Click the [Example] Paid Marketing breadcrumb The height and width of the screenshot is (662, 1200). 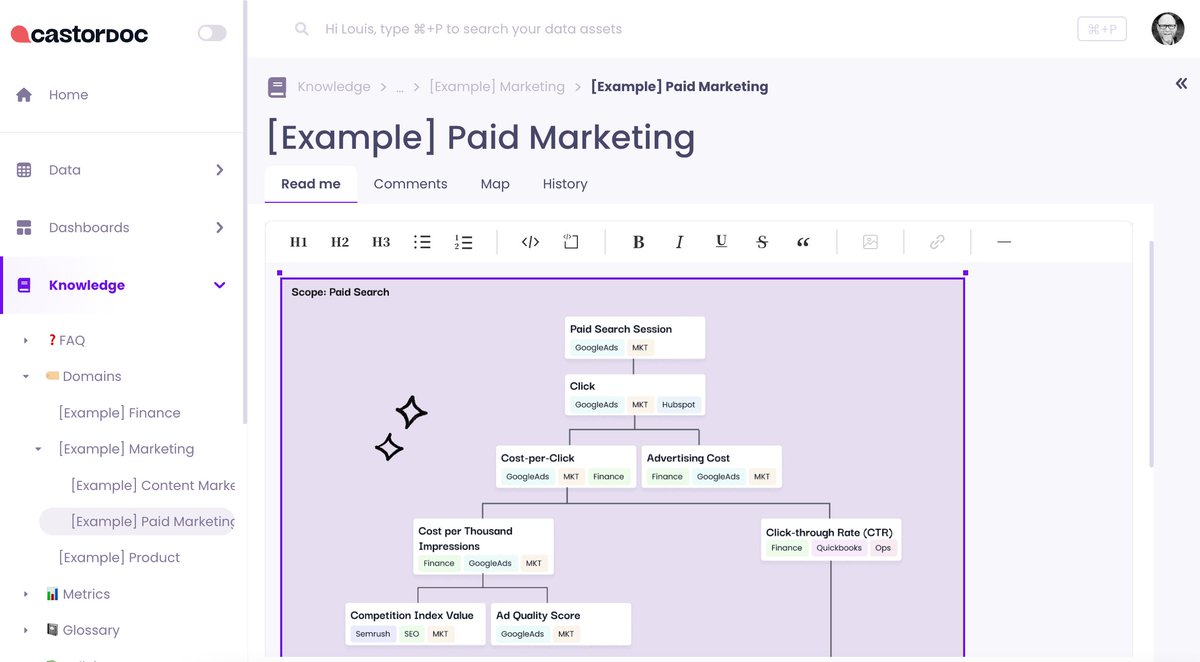click(679, 87)
